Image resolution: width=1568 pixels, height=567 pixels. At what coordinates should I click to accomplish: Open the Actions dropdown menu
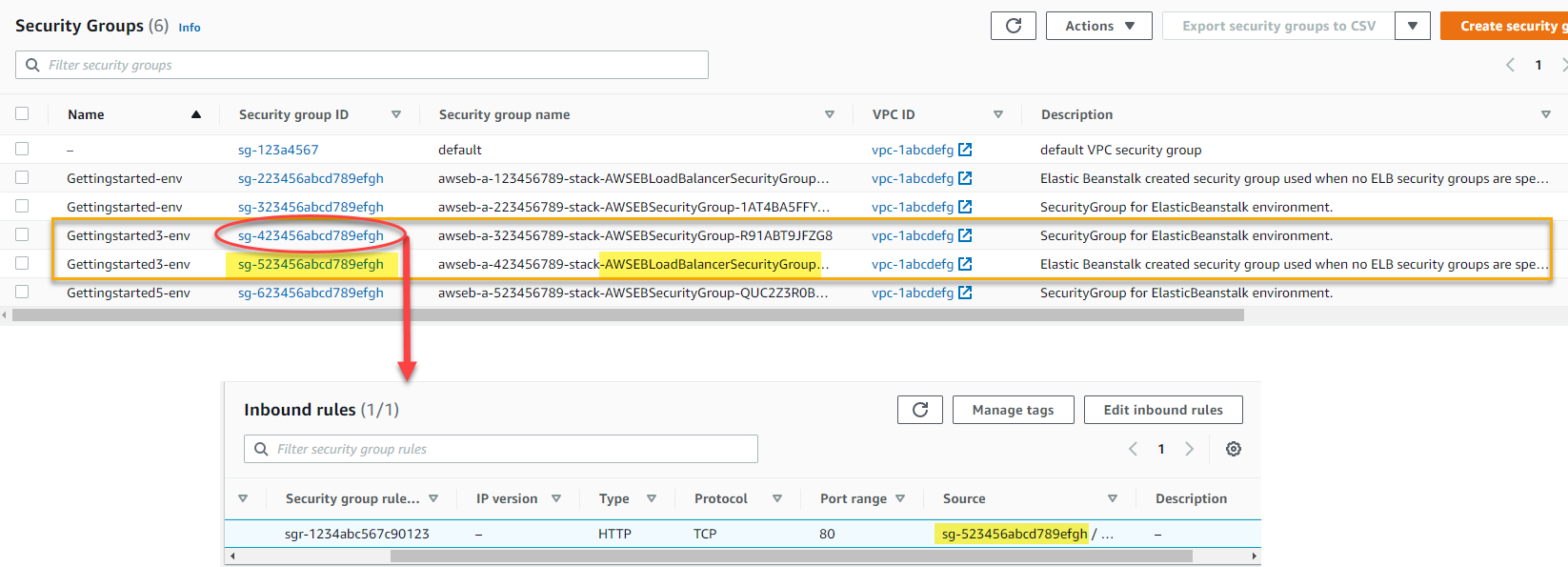[x=1098, y=26]
